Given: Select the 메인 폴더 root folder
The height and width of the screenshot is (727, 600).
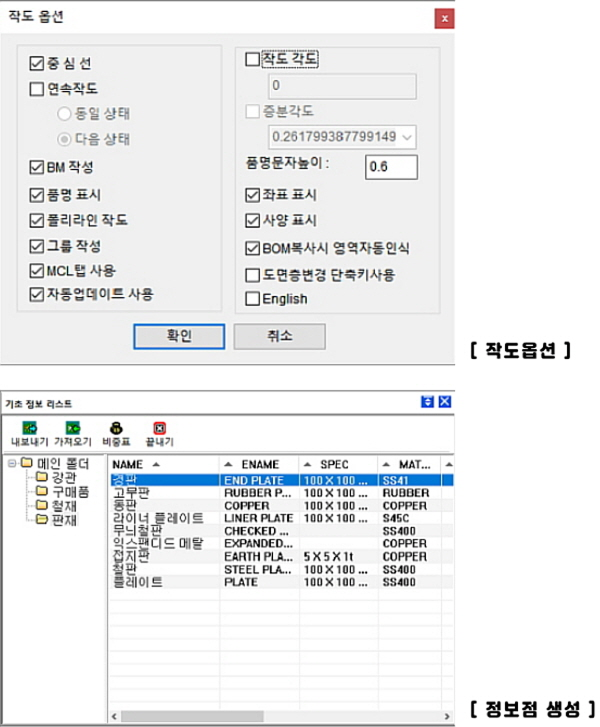Looking at the screenshot, I should click(56, 463).
